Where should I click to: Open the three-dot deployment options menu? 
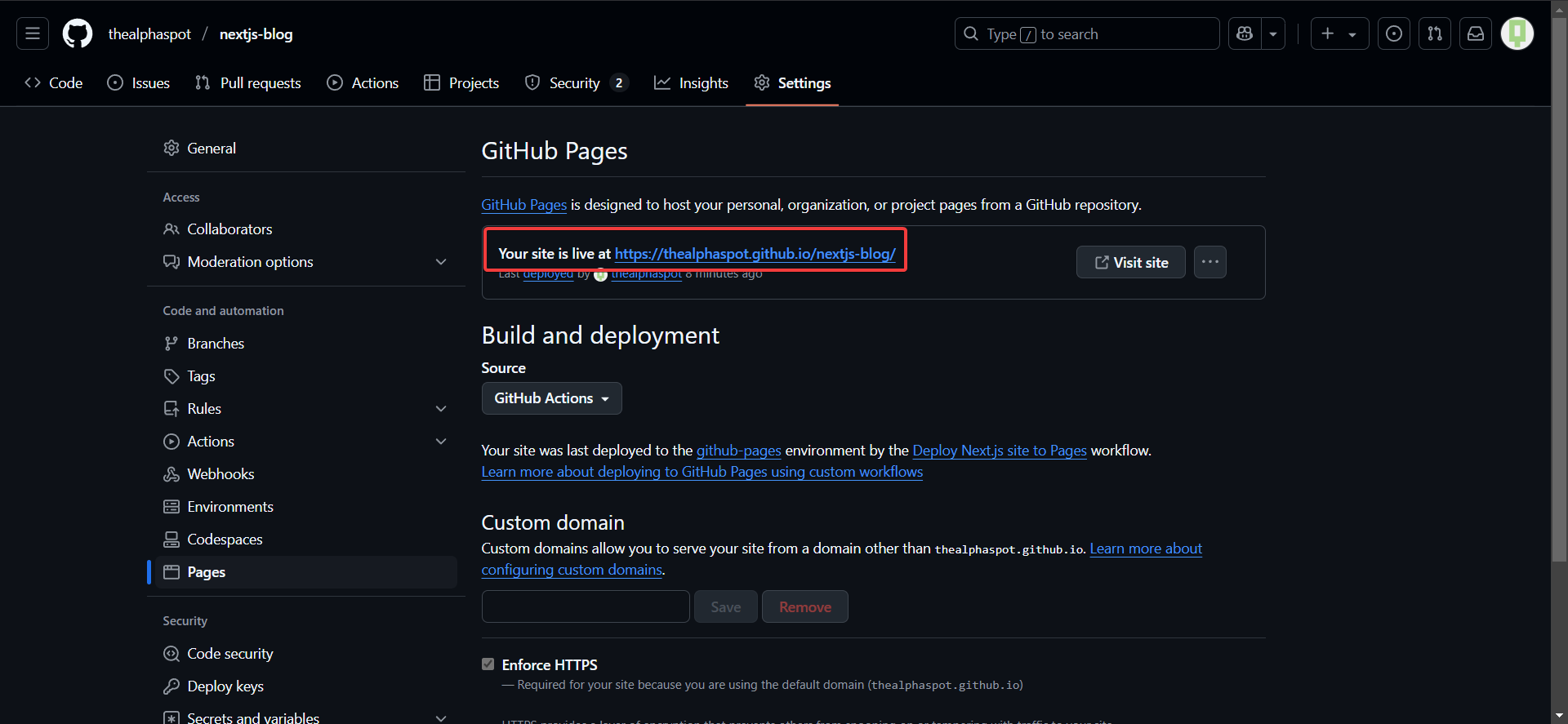tap(1209, 262)
